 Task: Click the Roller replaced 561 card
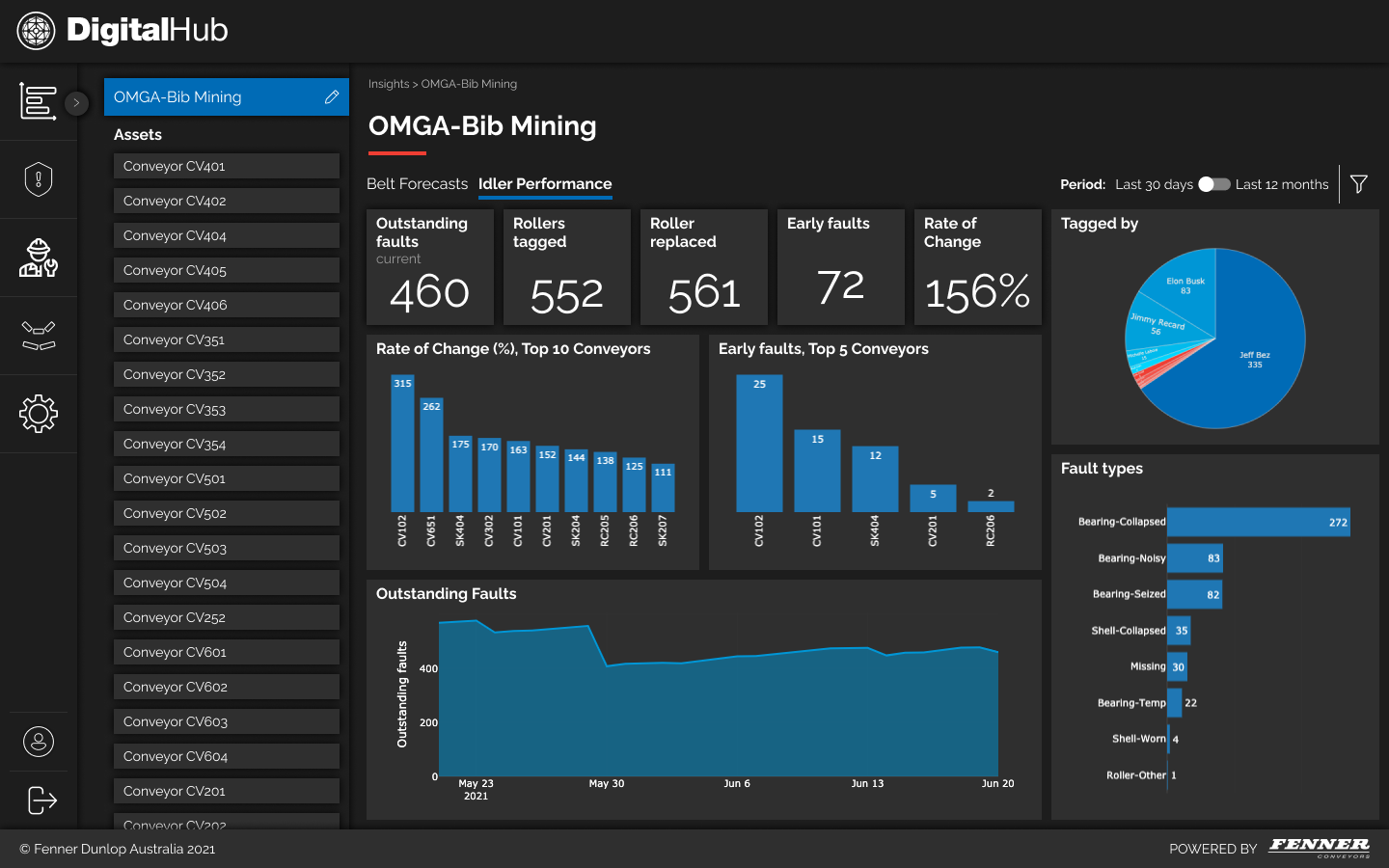(x=704, y=267)
